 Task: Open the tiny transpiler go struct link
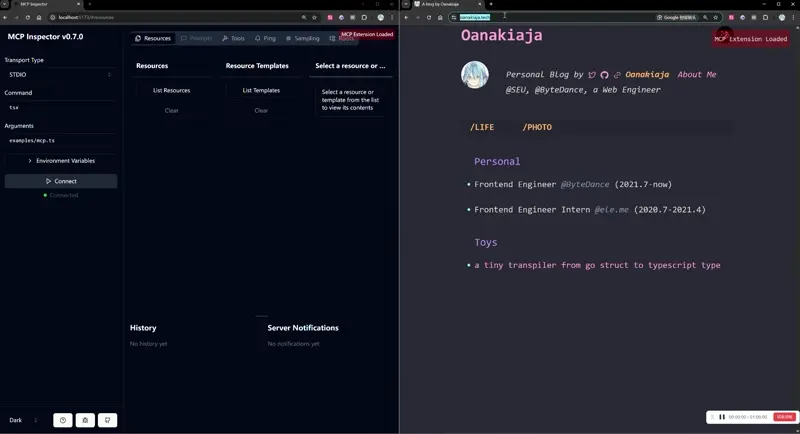[597, 265]
